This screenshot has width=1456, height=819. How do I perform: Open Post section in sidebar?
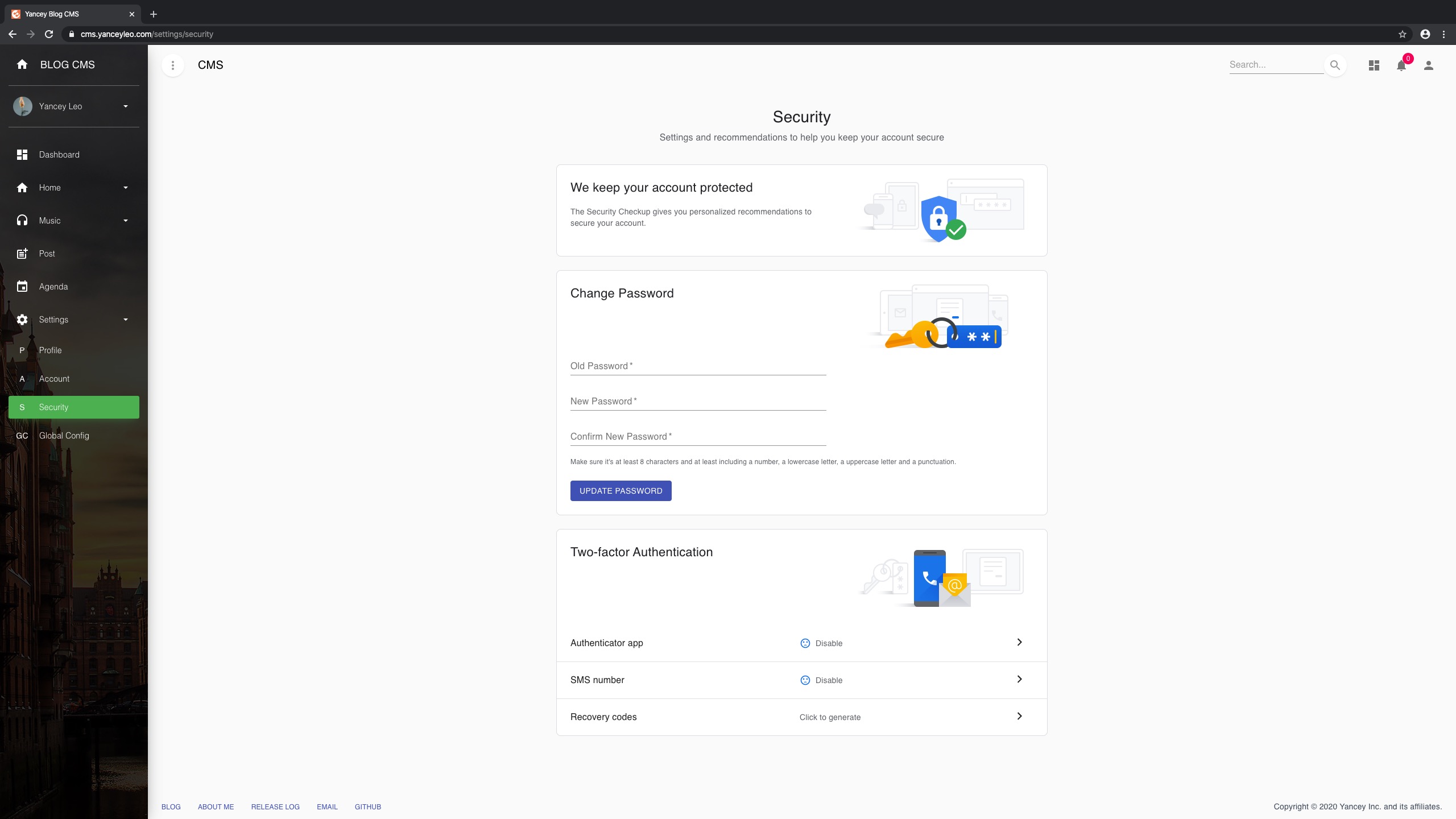point(47,254)
